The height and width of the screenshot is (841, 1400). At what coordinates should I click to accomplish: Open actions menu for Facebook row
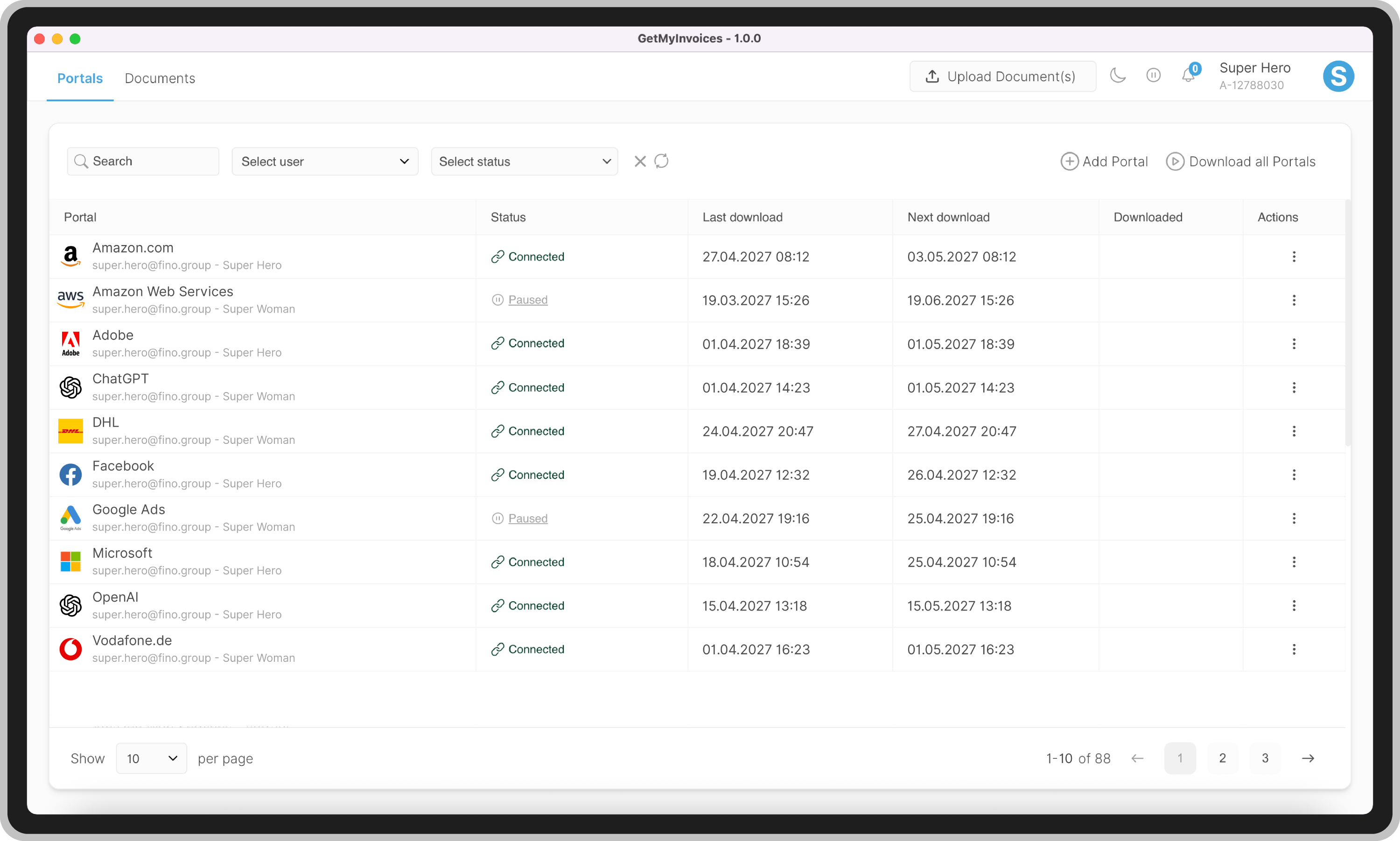coord(1294,475)
